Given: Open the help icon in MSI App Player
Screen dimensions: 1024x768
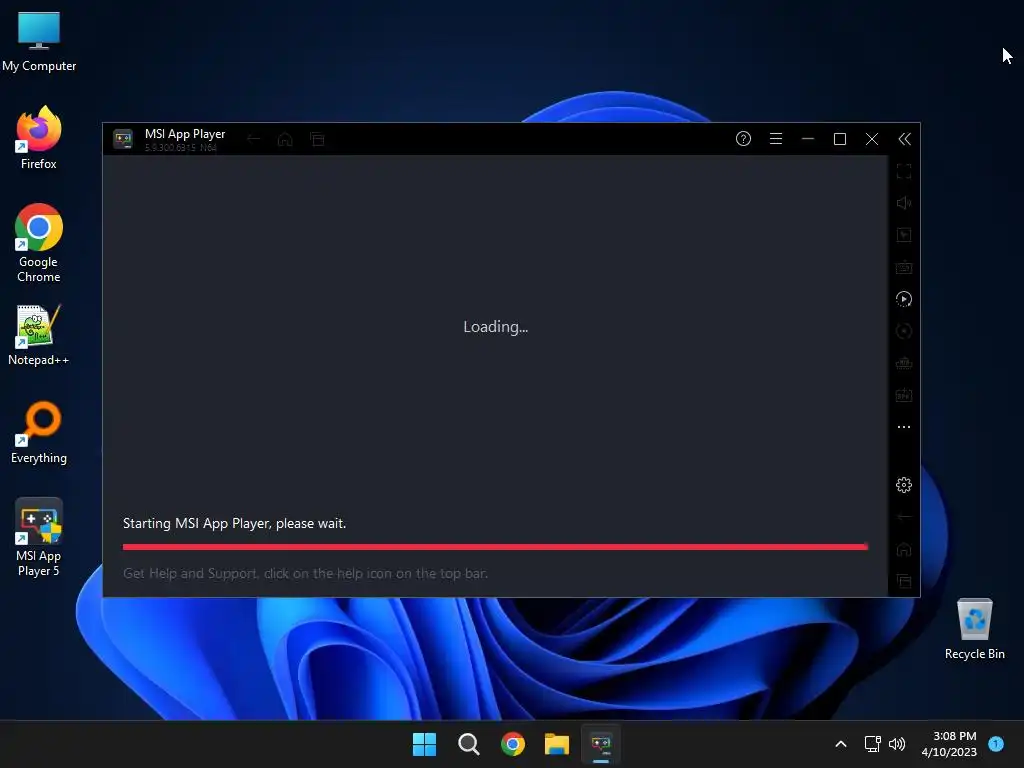Looking at the screenshot, I should pos(743,138).
